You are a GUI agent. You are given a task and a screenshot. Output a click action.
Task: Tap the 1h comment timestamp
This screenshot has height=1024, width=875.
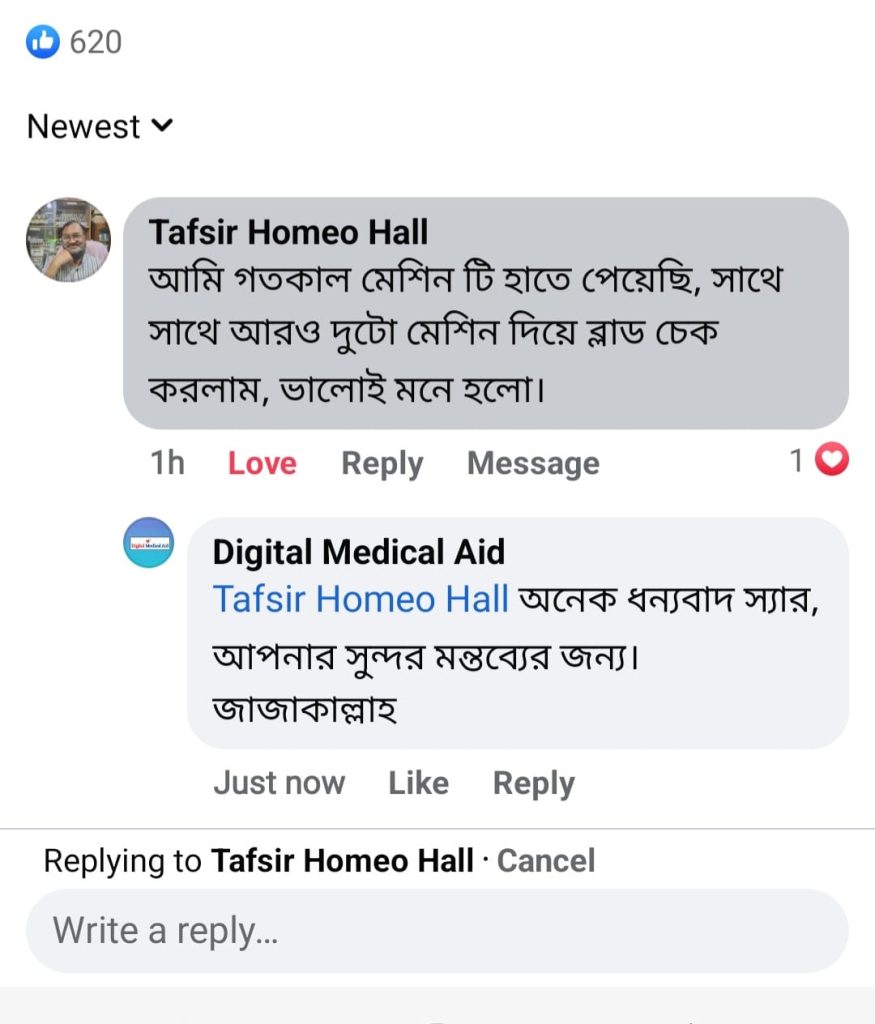167,463
